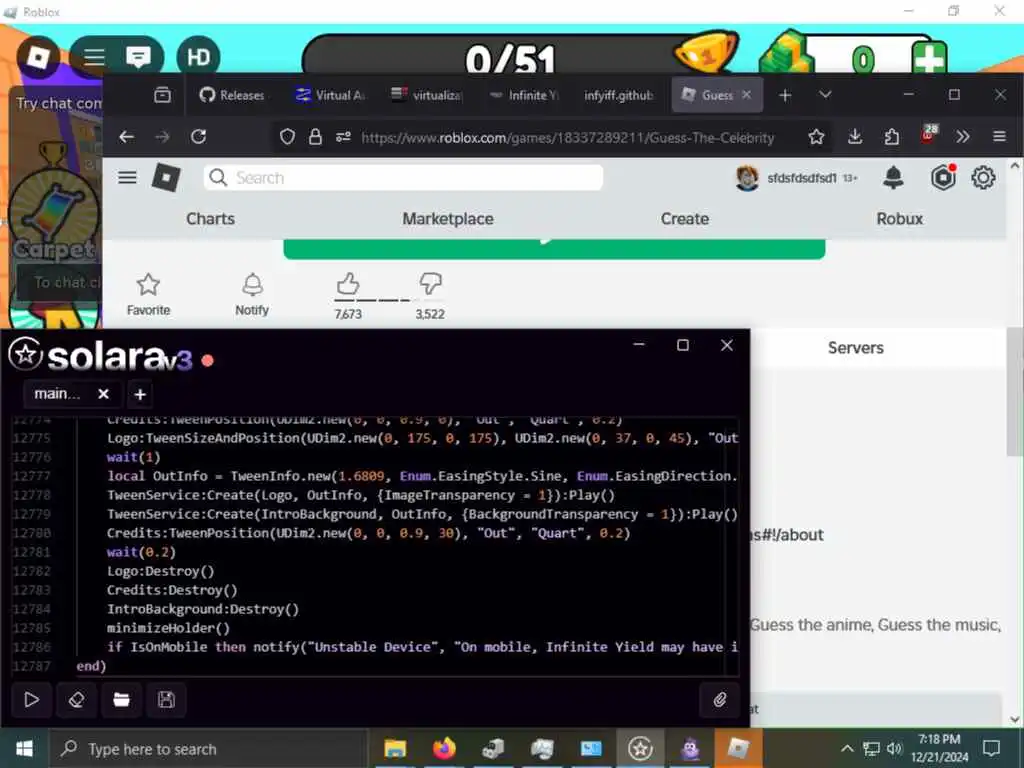Clear the editor with Solara eraser icon
Screen dimensions: 1024x768
pos(76,699)
